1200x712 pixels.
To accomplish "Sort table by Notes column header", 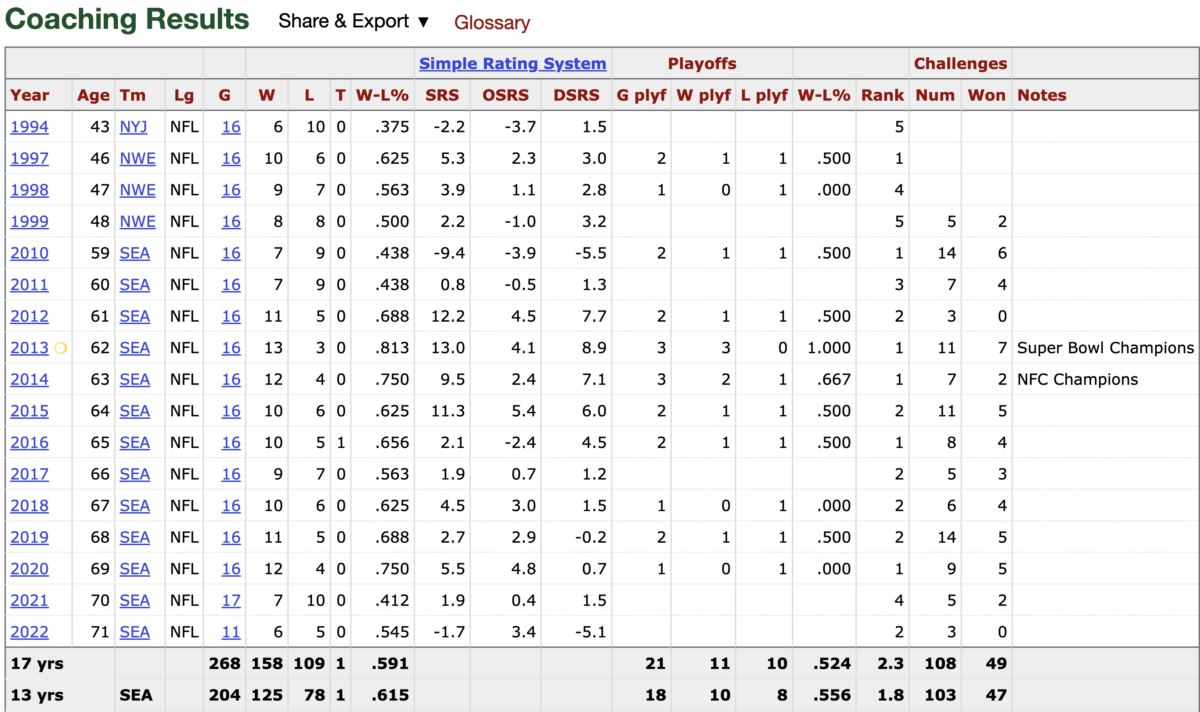I will (x=1042, y=95).
